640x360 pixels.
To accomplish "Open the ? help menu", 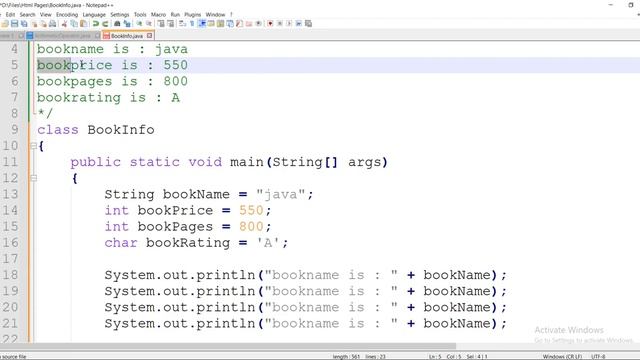I will pyautogui.click(x=231, y=15).
